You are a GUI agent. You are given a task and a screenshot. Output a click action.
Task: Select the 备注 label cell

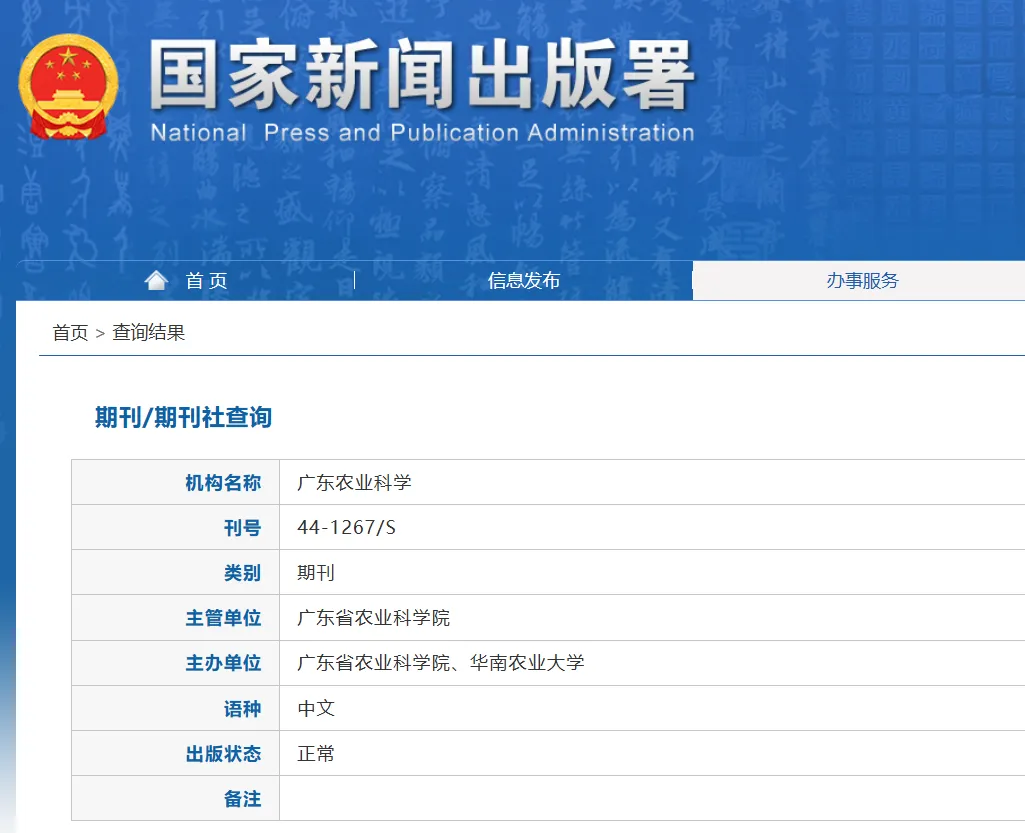[x=176, y=798]
